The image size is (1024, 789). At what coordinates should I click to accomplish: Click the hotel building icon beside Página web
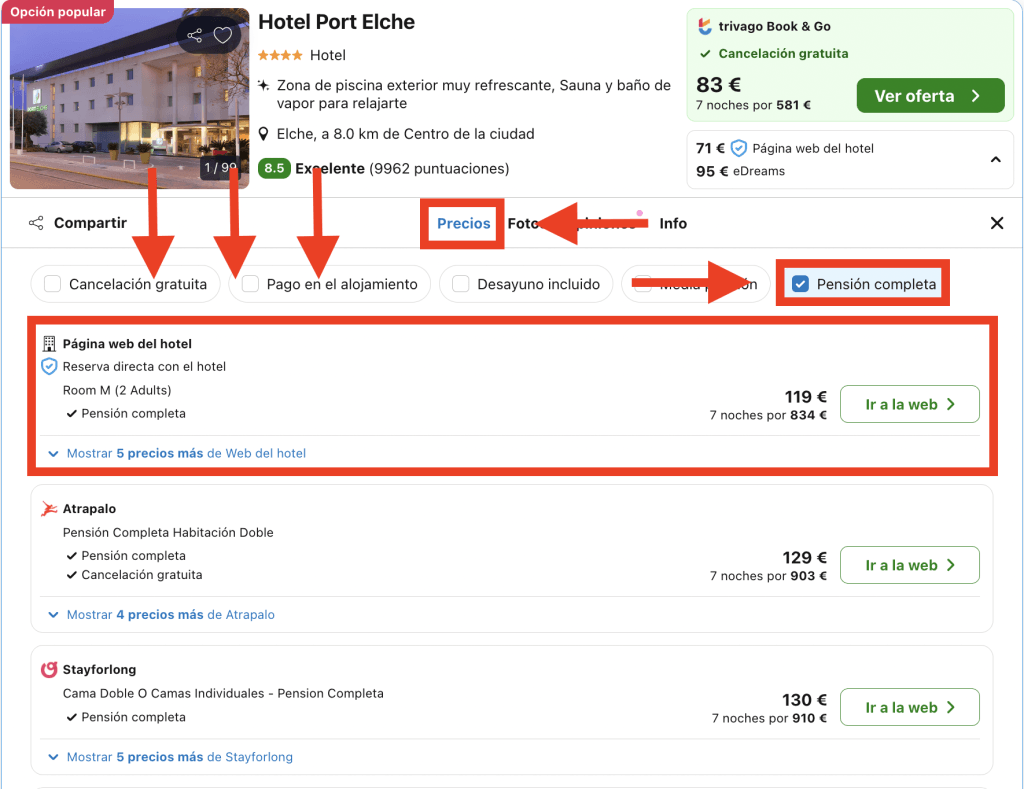(x=49, y=344)
